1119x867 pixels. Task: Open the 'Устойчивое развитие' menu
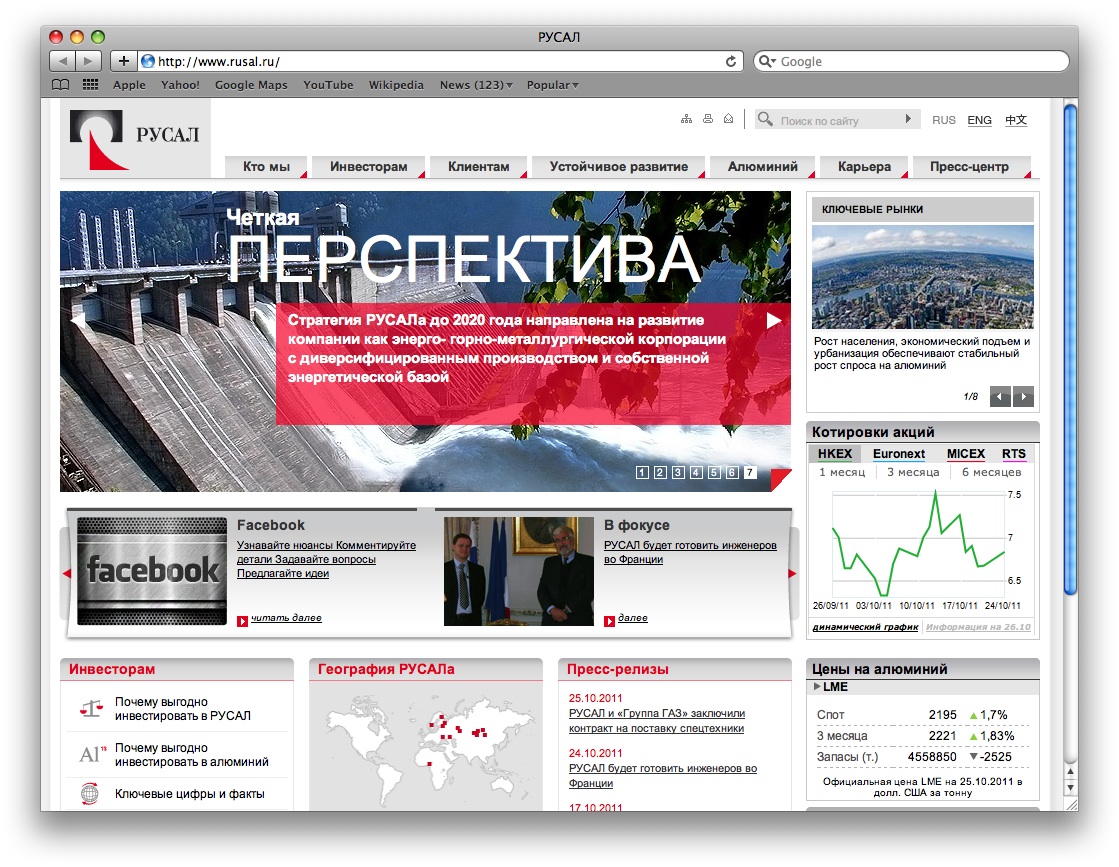(619, 166)
